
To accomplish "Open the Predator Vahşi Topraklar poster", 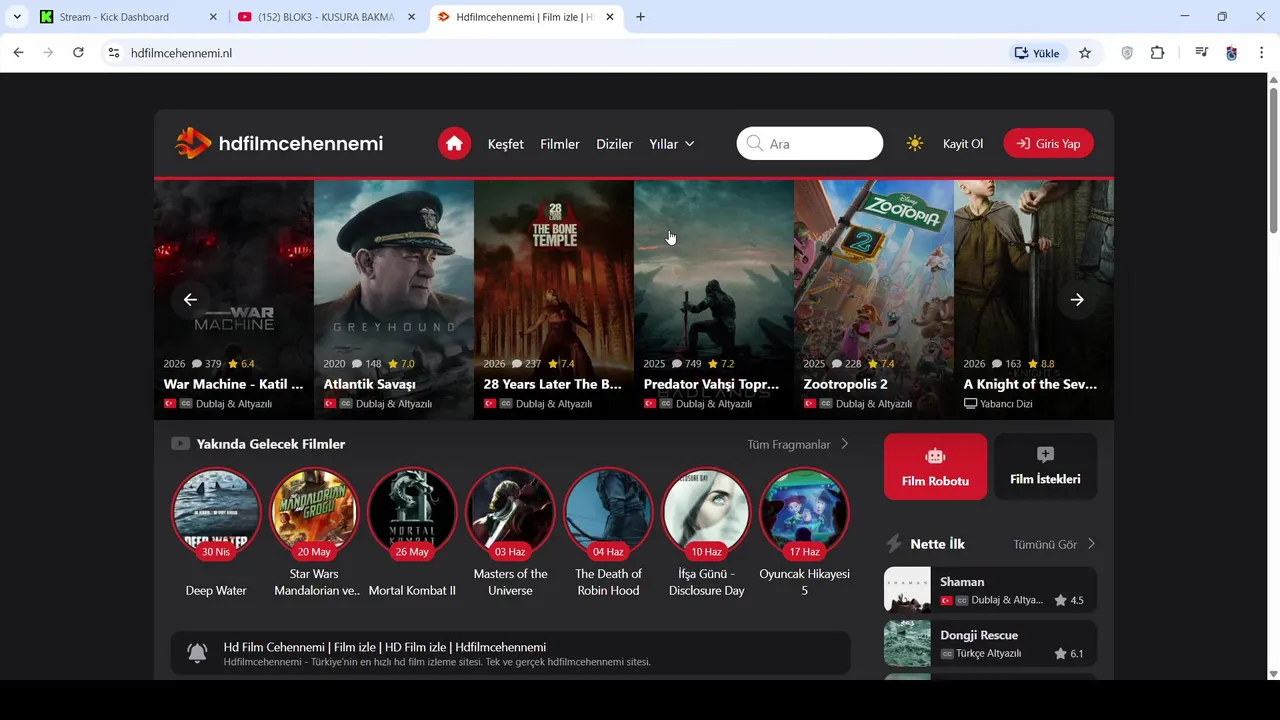I will [714, 299].
